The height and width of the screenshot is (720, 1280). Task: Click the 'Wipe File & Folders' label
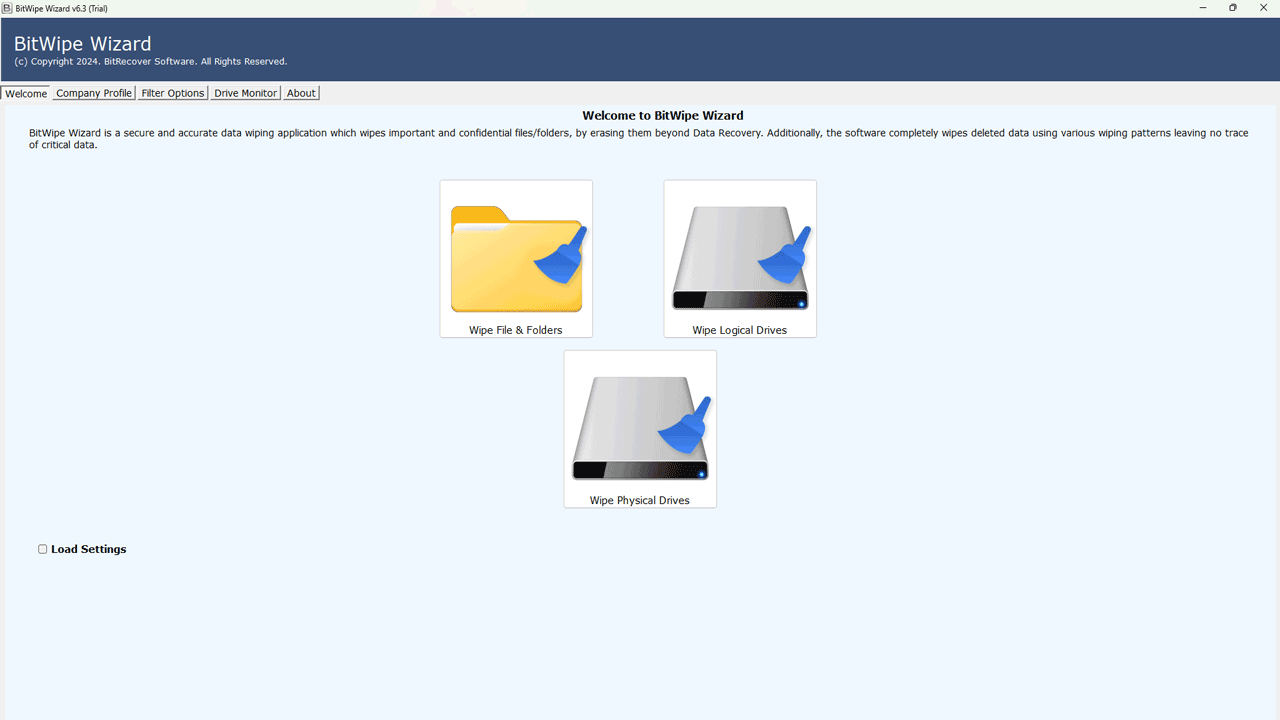[516, 330]
